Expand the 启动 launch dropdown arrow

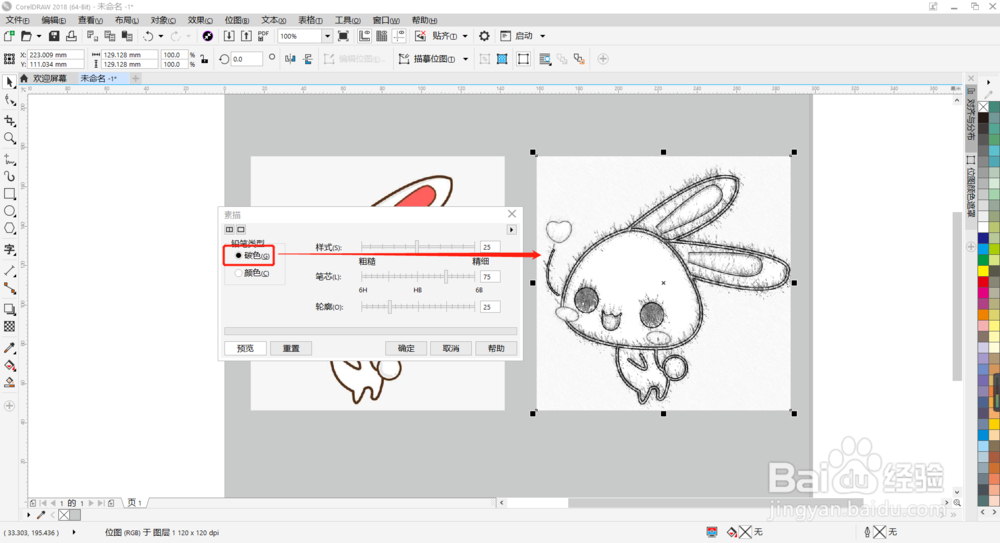tap(543, 36)
